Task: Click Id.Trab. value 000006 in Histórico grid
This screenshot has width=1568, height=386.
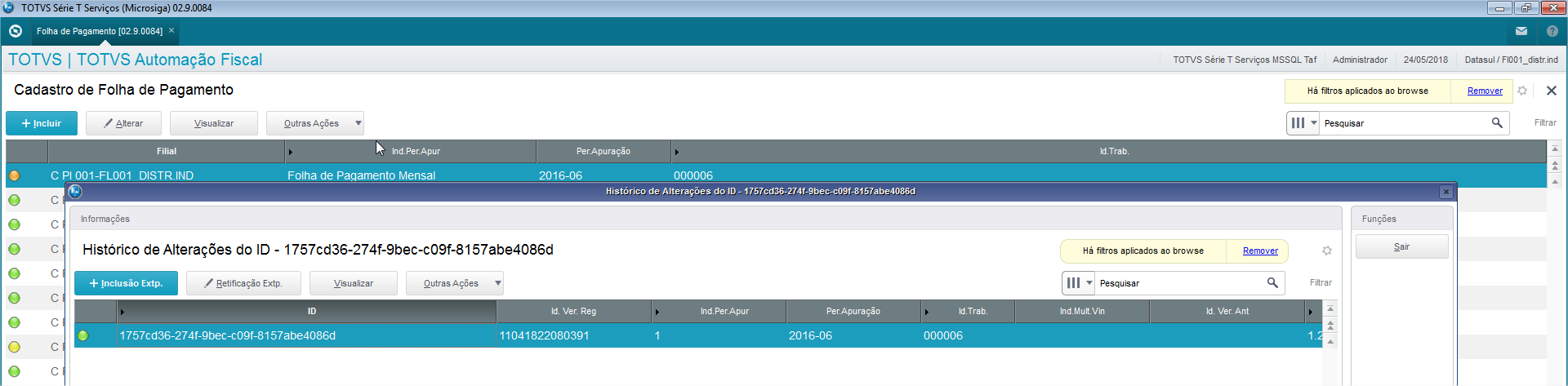Action: pyautogui.click(x=943, y=335)
